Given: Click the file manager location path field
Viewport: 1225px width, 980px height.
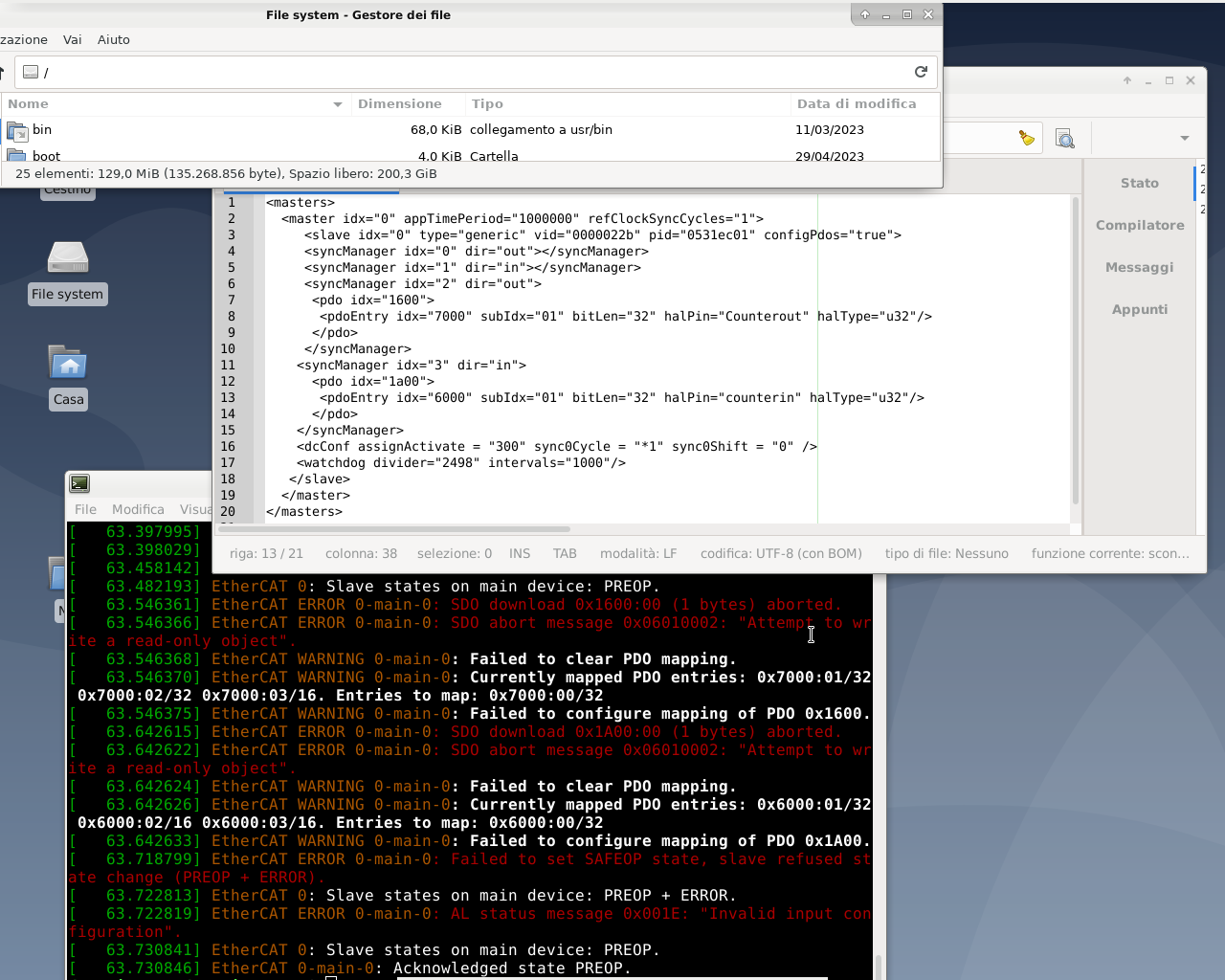Looking at the screenshot, I should click(474, 72).
